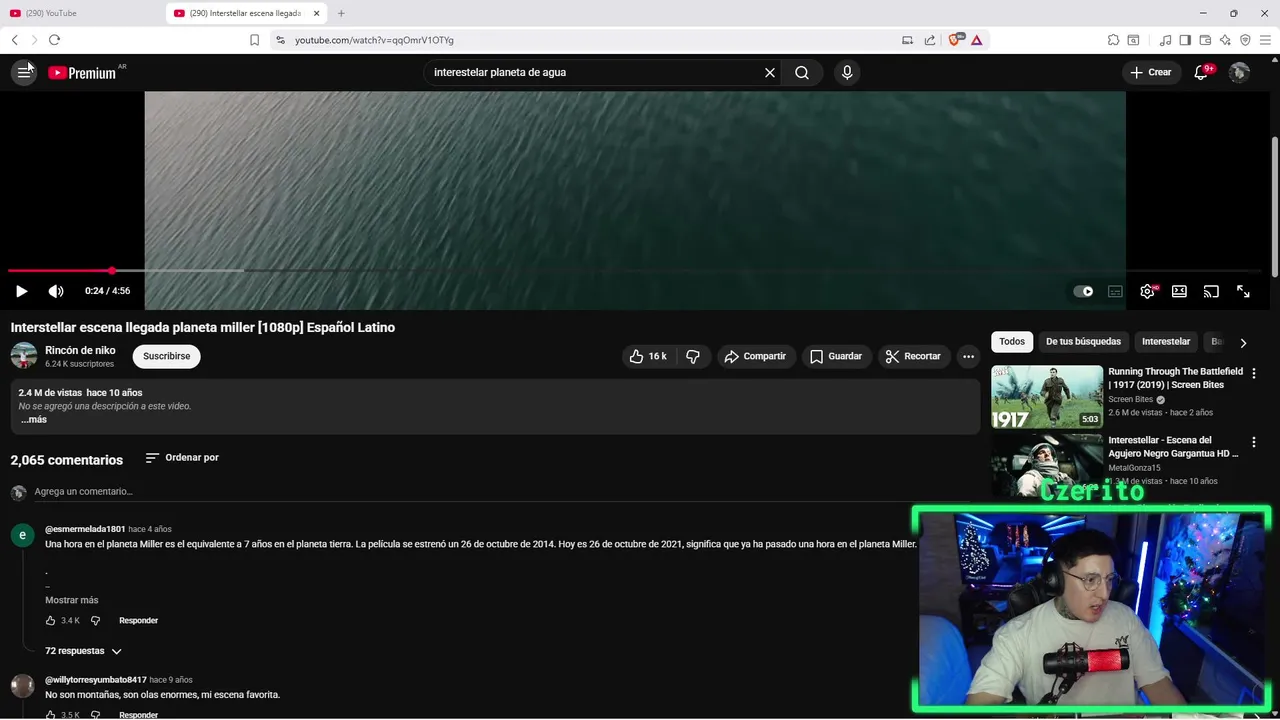Click the red progress scrubber handle
1280x720 pixels.
pos(112,270)
